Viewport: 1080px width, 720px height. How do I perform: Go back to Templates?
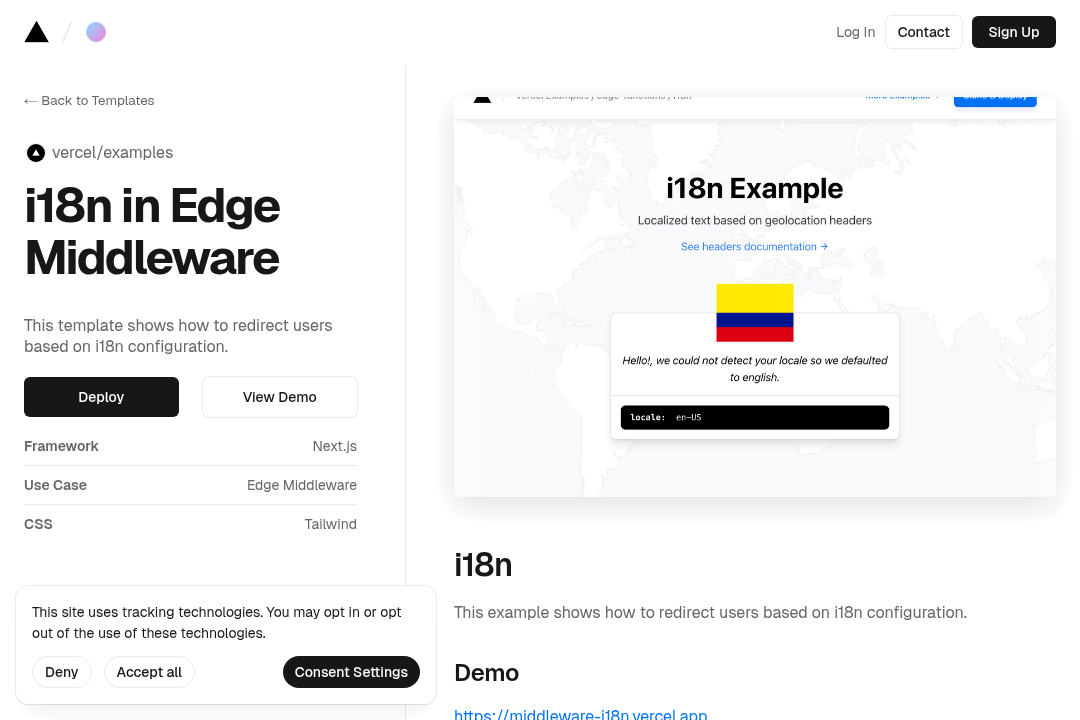pyautogui.click(x=89, y=101)
